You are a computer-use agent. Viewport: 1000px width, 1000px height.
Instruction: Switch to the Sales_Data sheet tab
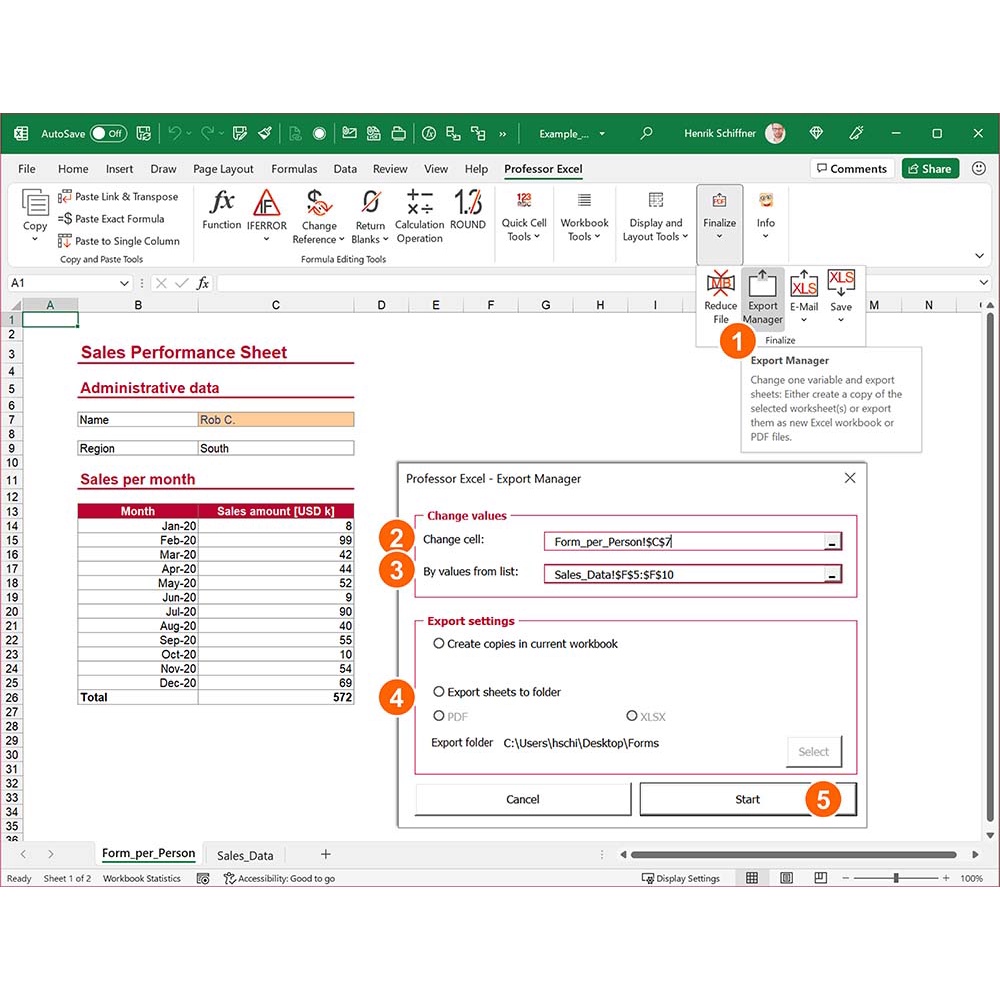coord(245,855)
